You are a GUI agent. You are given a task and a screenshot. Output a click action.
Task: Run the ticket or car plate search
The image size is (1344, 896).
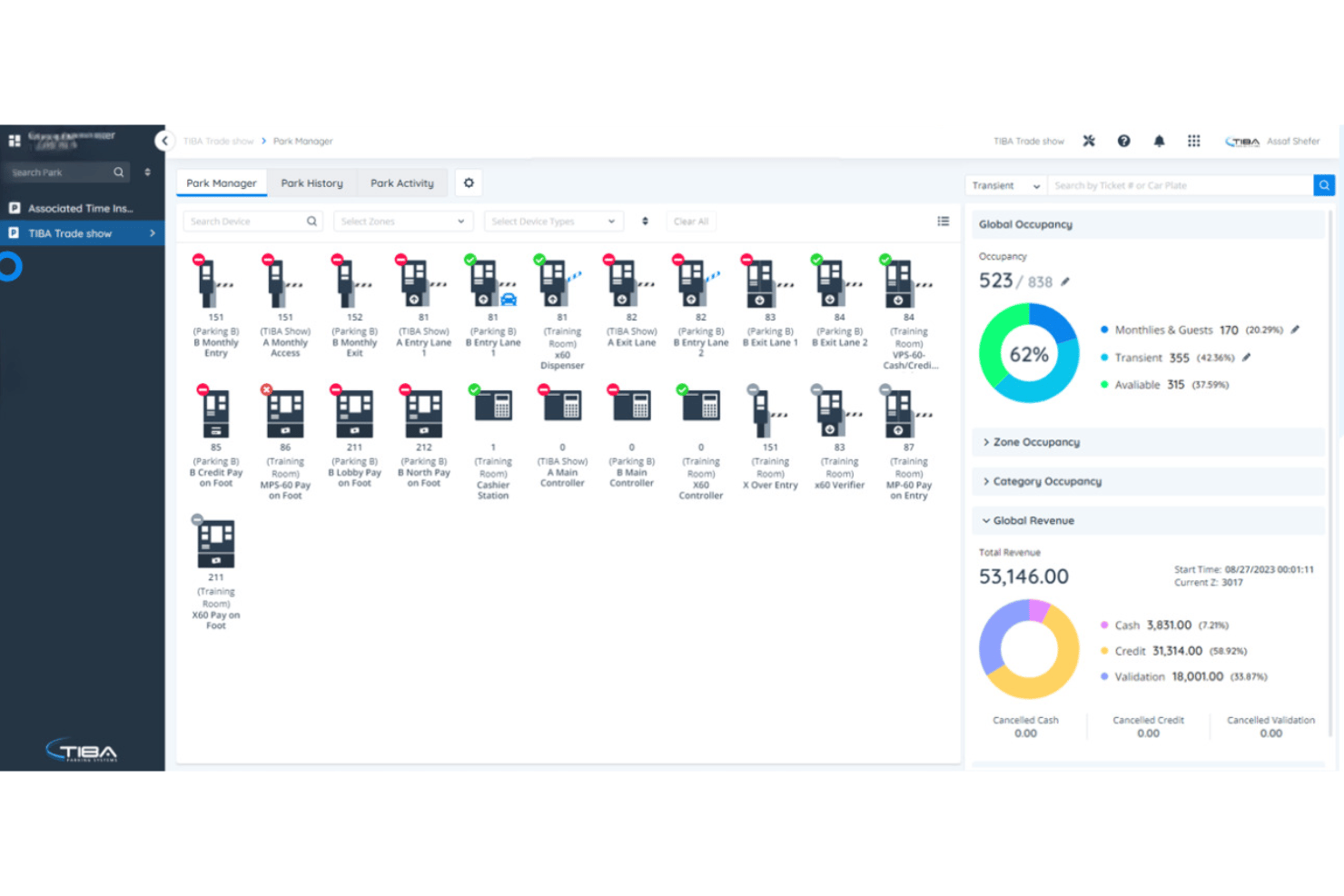1324,185
